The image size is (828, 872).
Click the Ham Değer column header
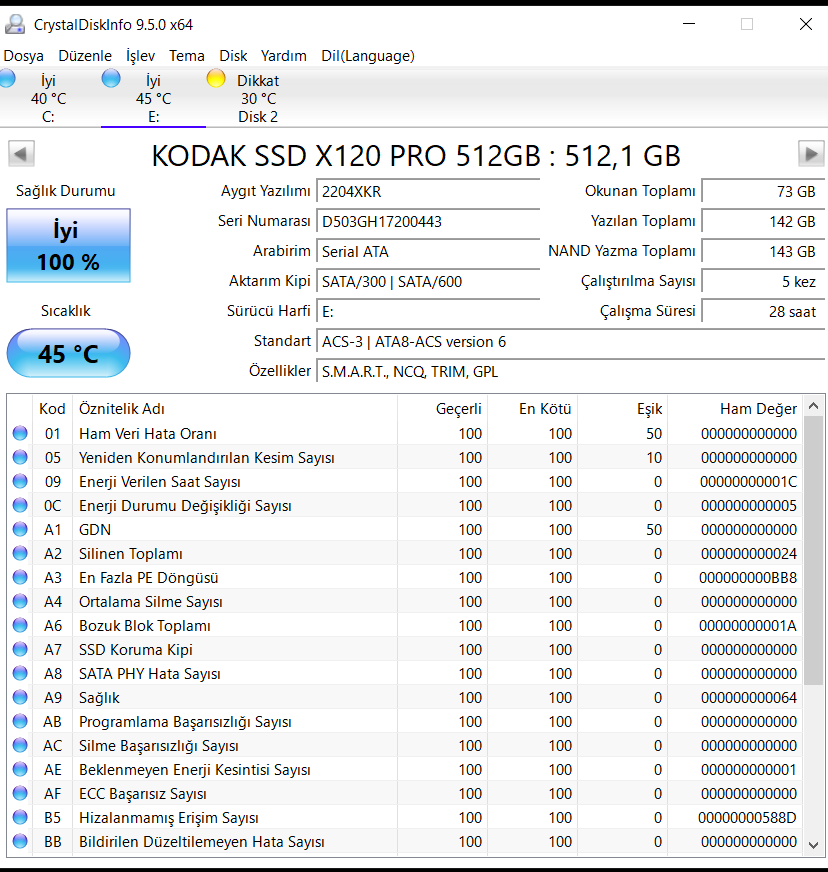tap(735, 409)
